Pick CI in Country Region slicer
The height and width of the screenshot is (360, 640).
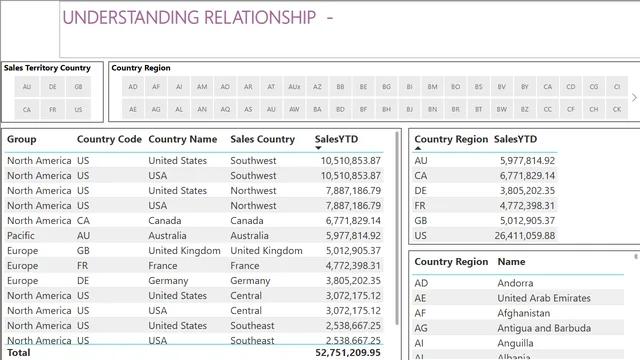[x=617, y=87]
